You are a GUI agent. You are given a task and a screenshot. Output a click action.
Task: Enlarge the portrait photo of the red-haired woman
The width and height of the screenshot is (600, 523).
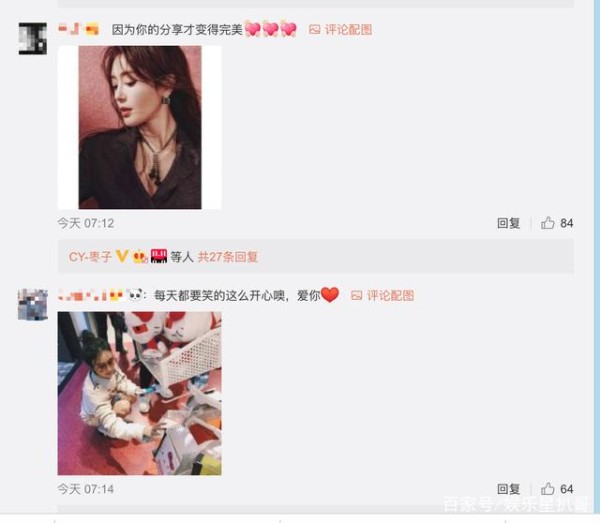(x=140, y=127)
